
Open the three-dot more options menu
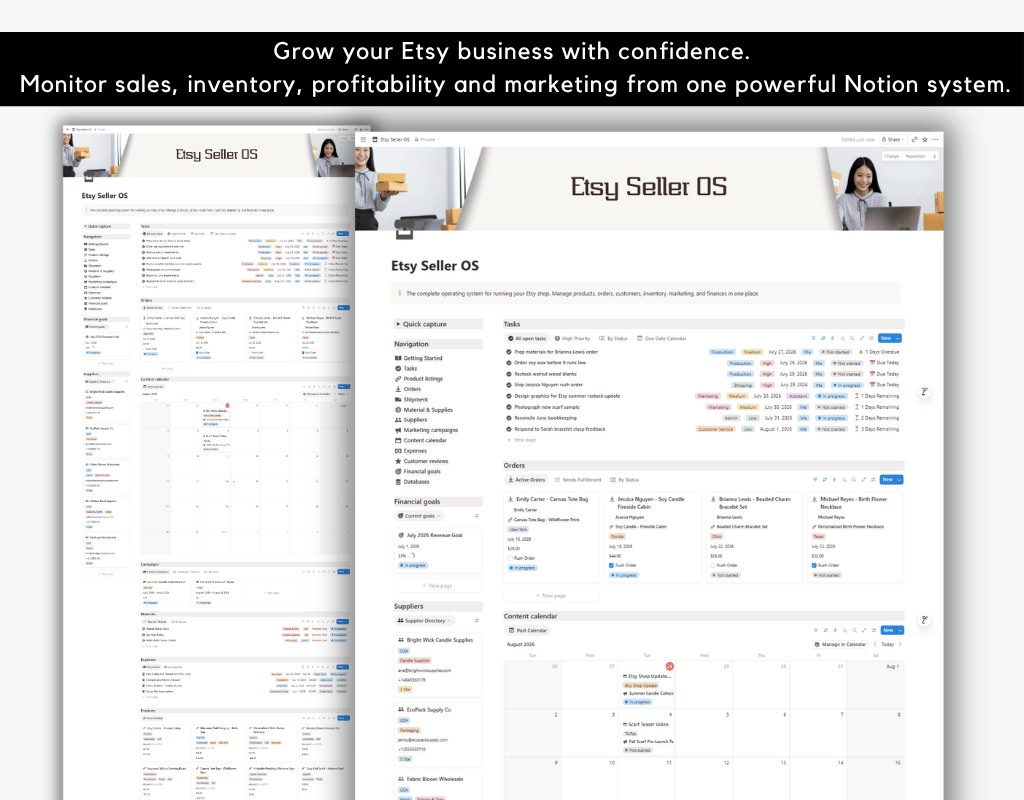coord(935,139)
